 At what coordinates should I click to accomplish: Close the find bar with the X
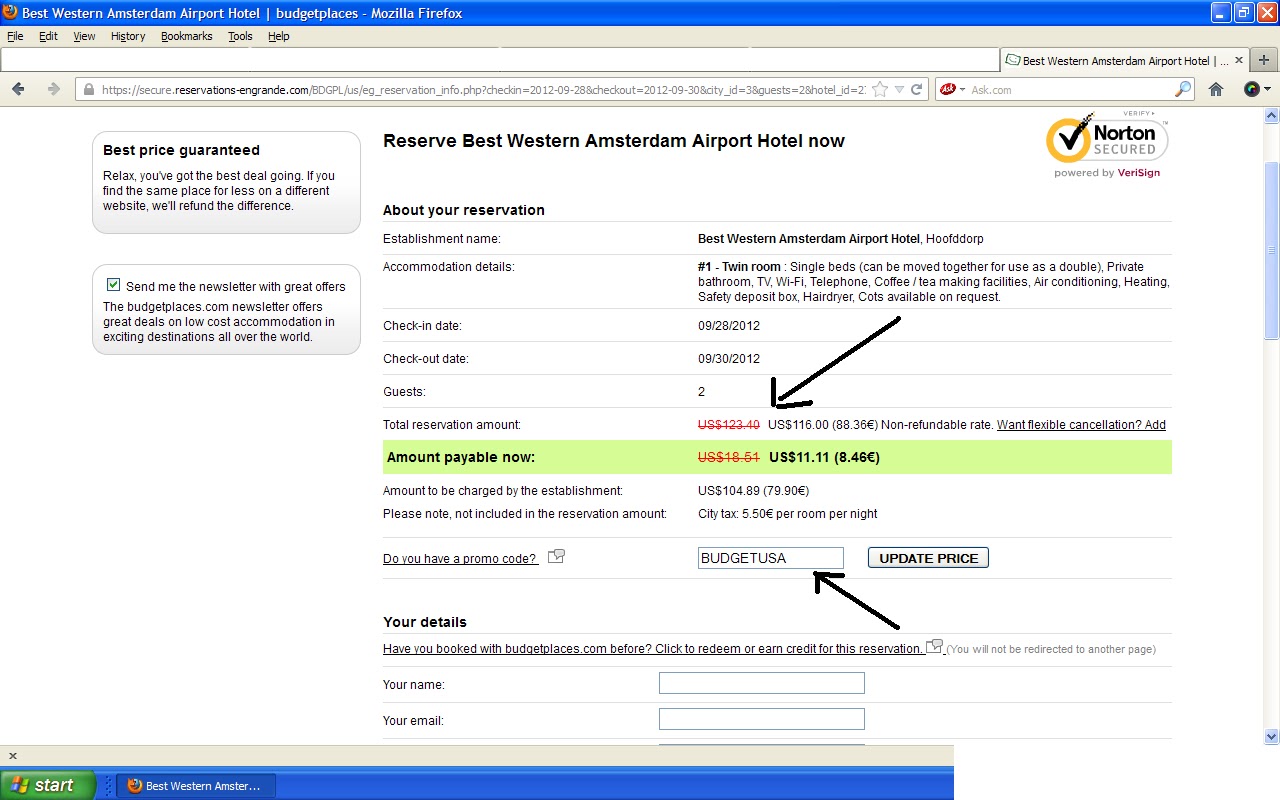13,756
